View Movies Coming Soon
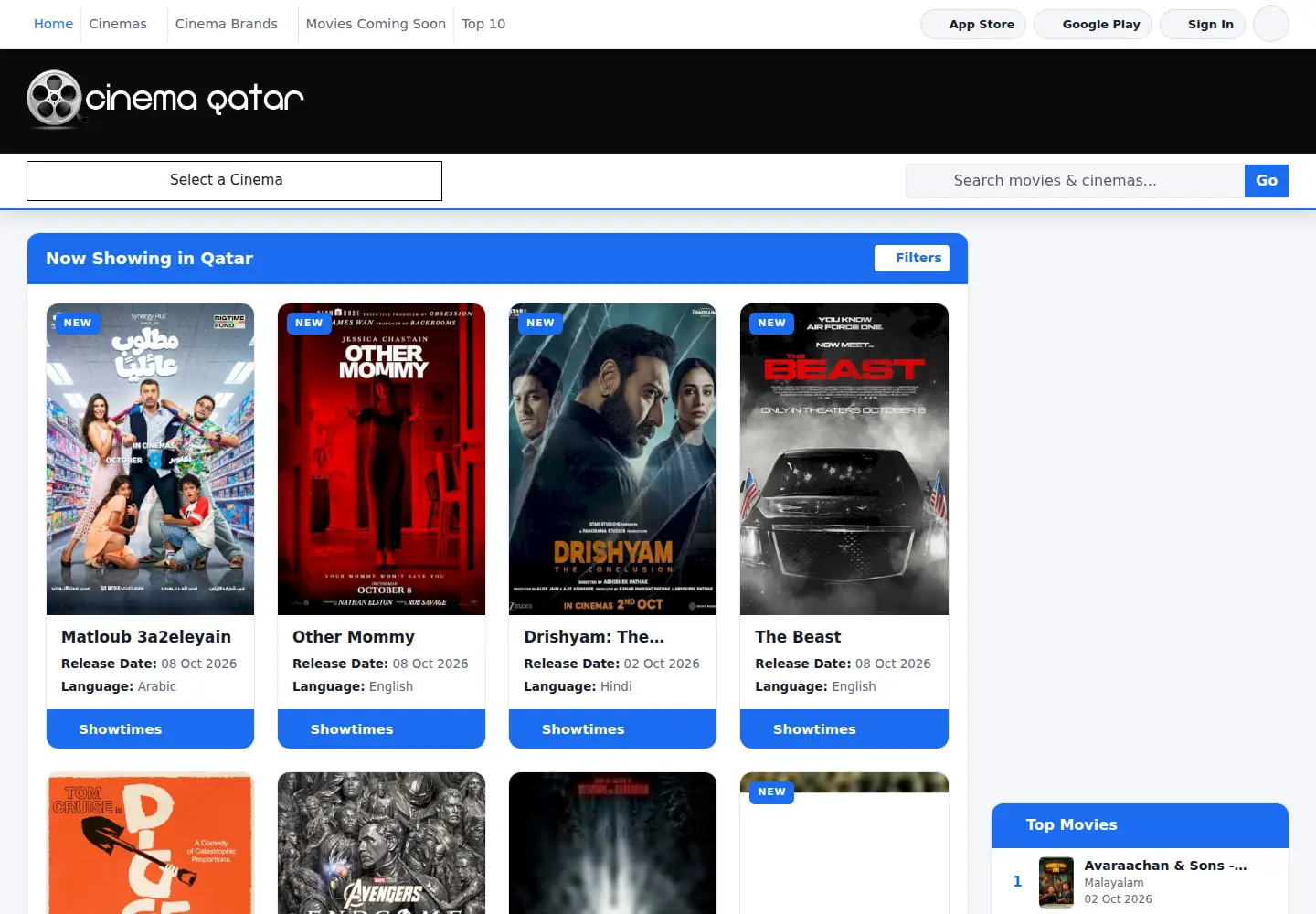Screen dimensions: 1316x914 [x=376, y=24]
